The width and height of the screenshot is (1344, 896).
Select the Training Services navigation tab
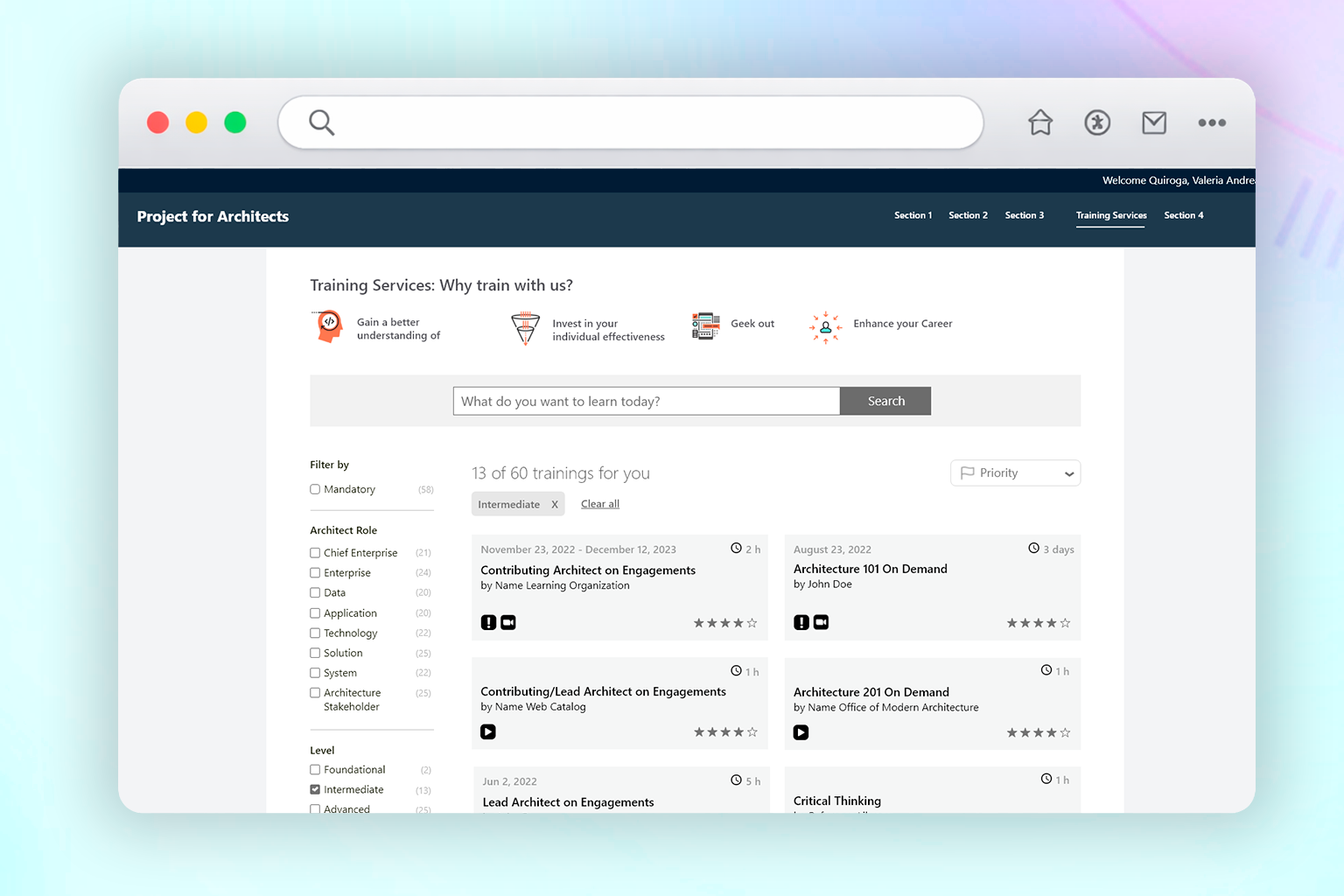1110,215
